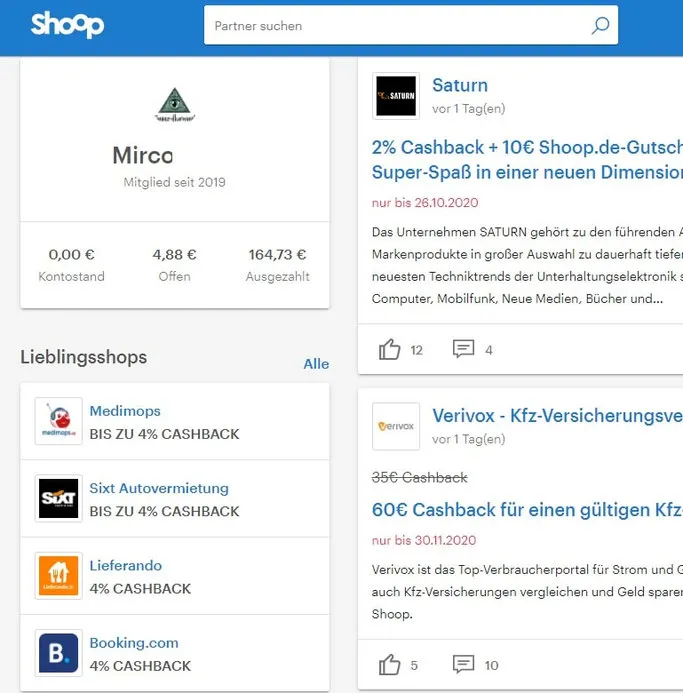Click the 4,88 € Offen value
This screenshot has width=683, height=693.
(x=175, y=255)
